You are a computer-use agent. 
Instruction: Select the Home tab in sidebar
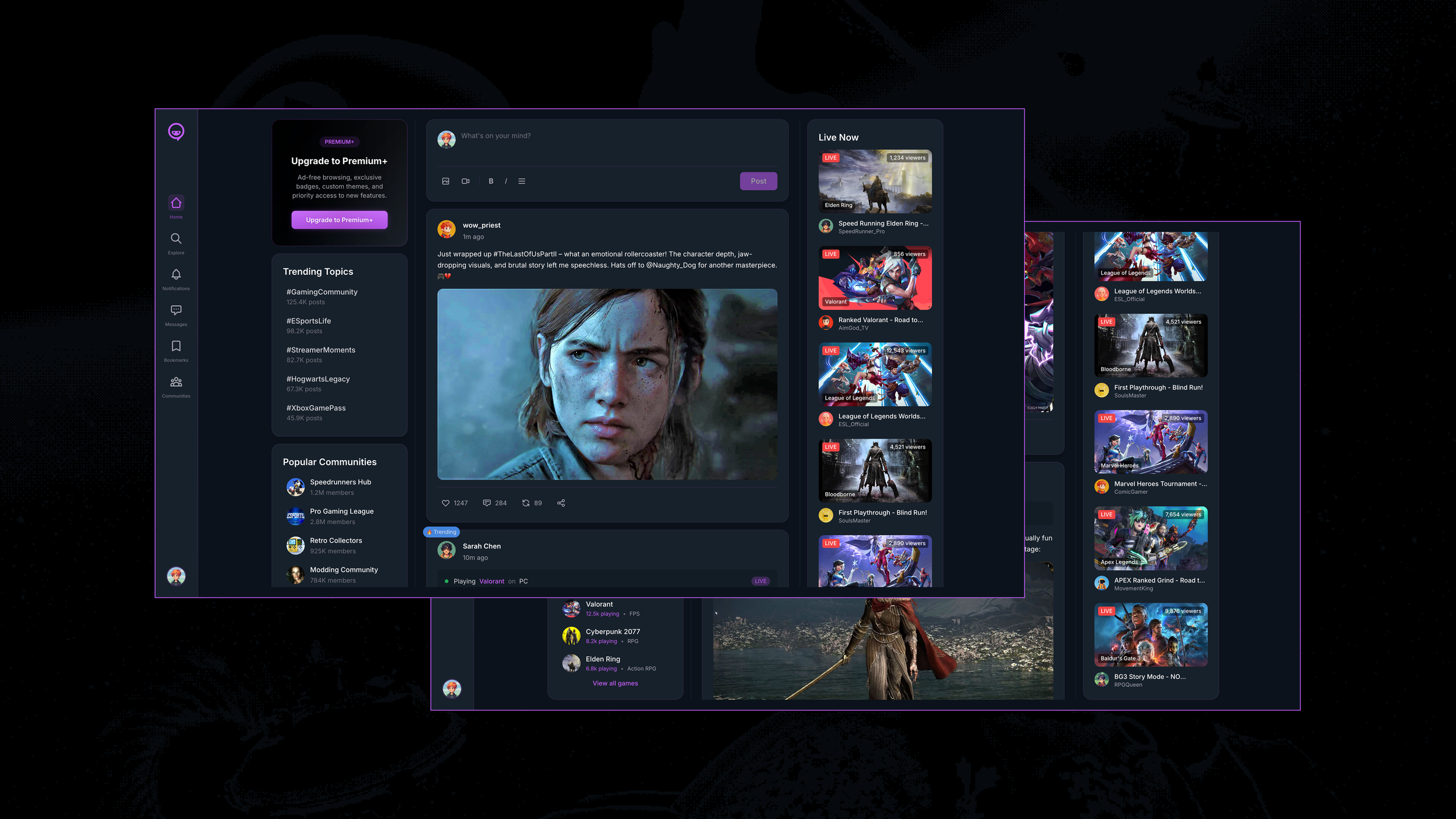point(176,203)
